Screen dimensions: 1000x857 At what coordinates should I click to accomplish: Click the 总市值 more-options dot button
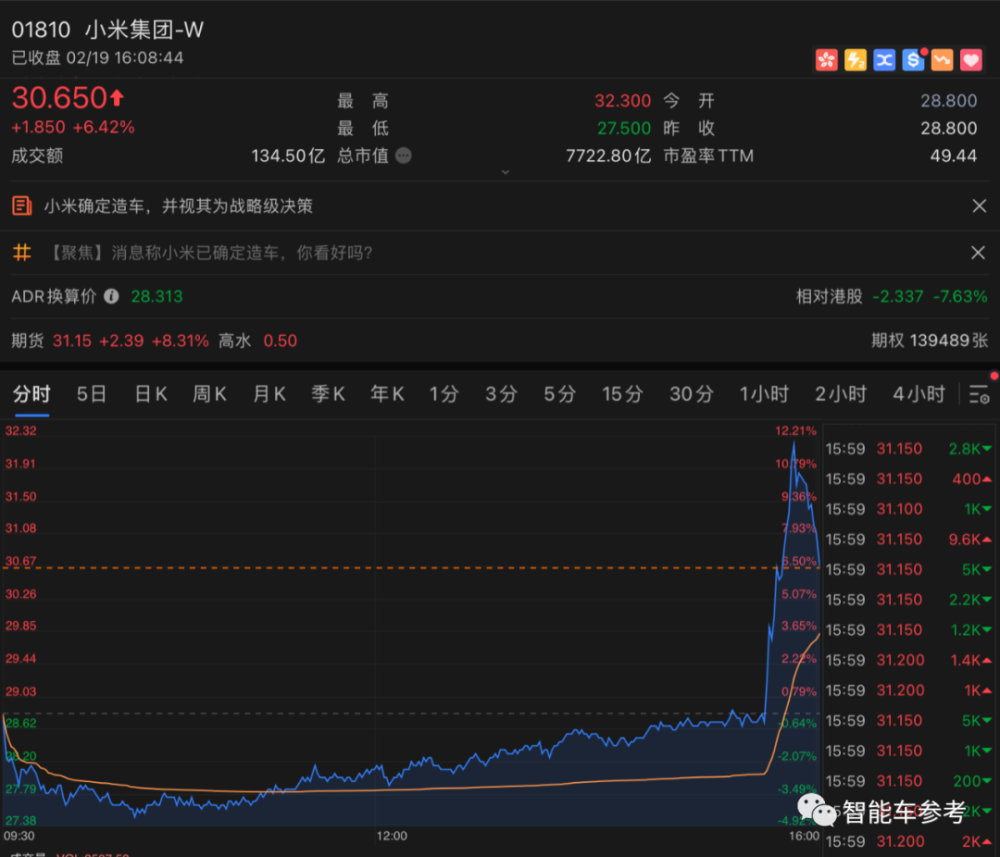click(x=403, y=156)
